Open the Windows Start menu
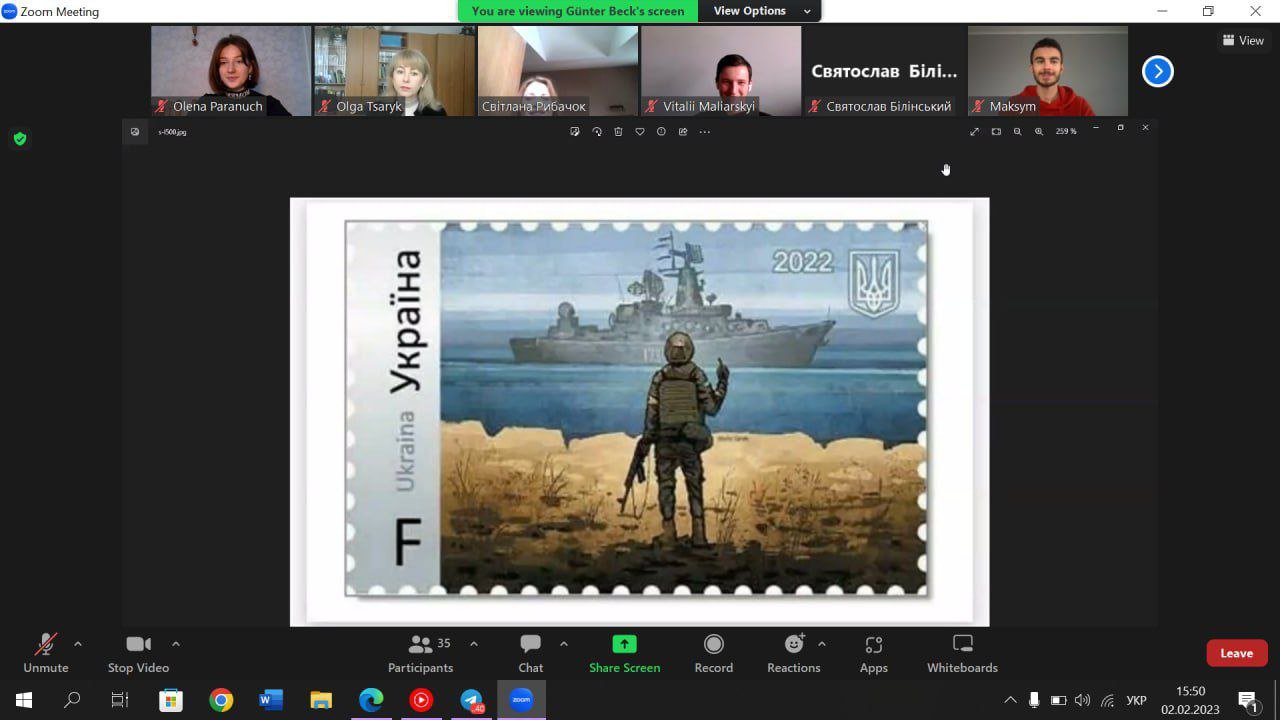This screenshot has height=720, width=1280. [24, 700]
